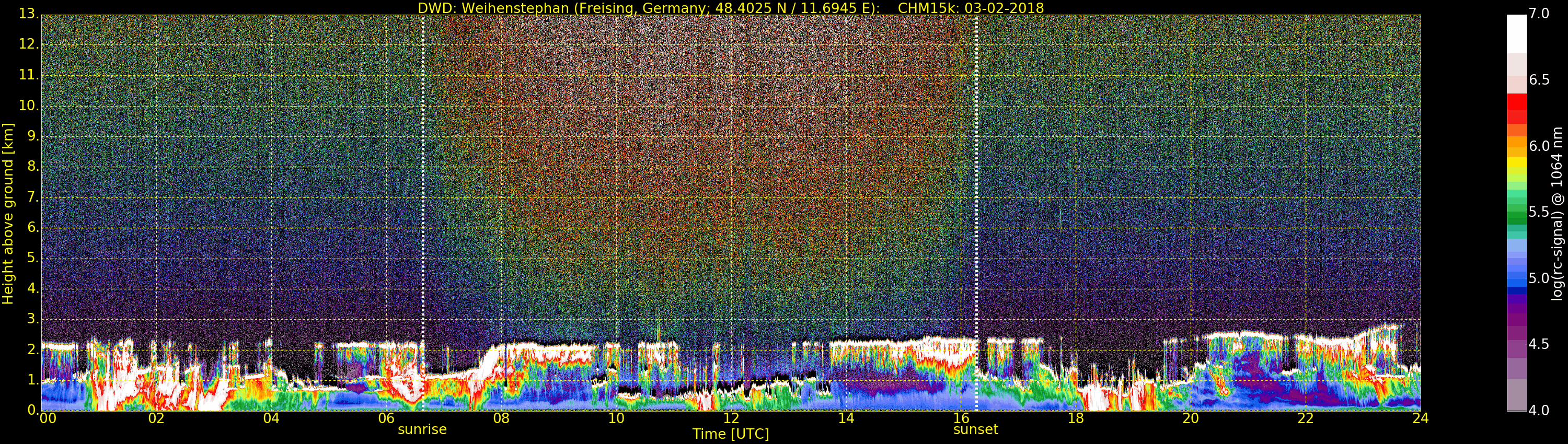Image resolution: width=1568 pixels, height=444 pixels.
Task: Select the height axis tick "7."
Action: pyautogui.click(x=33, y=197)
